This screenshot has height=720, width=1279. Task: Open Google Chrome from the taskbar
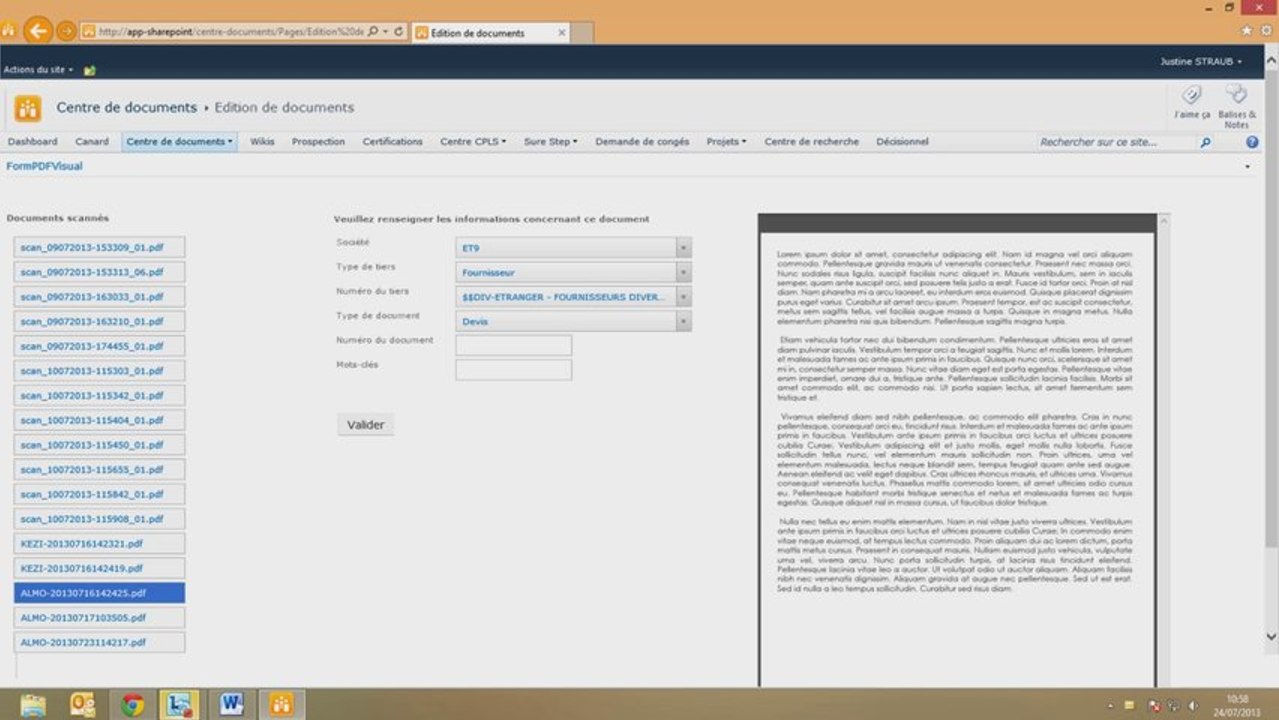(132, 705)
